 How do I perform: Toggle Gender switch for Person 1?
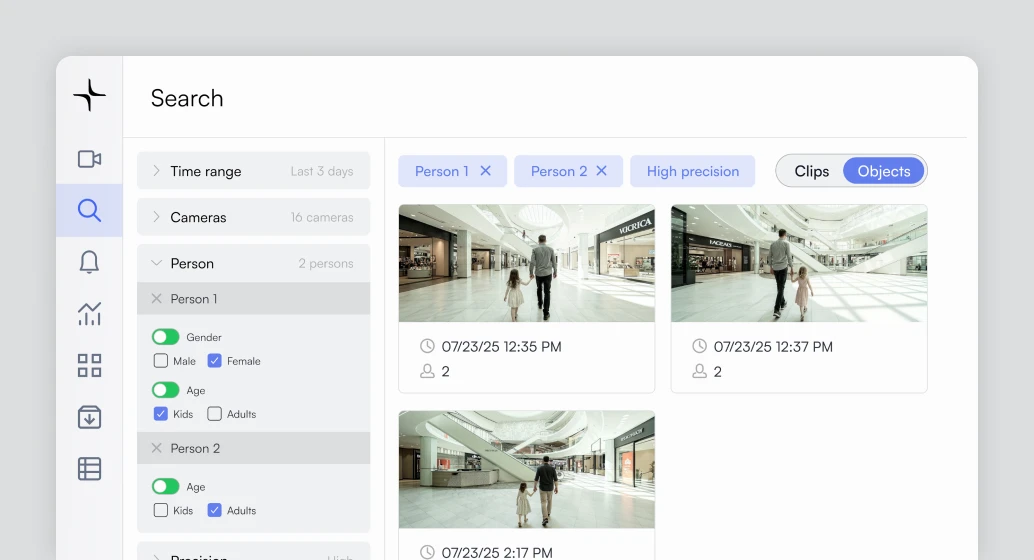tap(166, 337)
